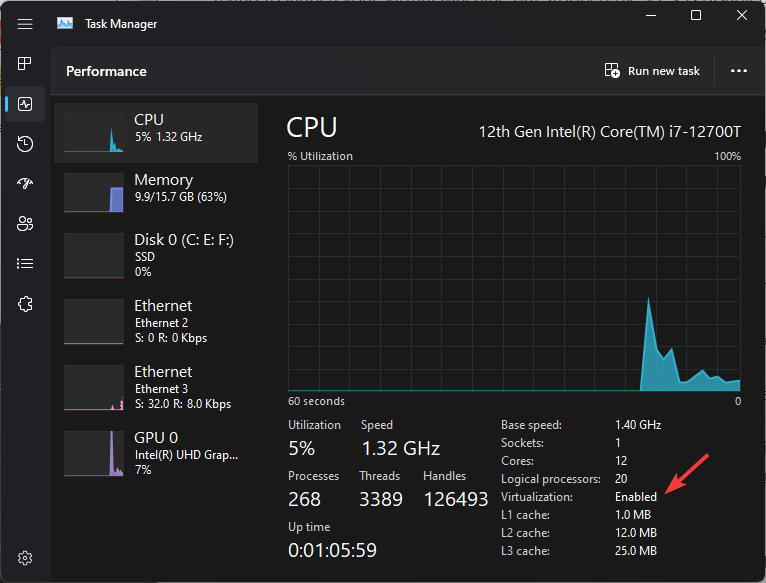Click the L2 cache 12.0 MB value
Image resolution: width=766 pixels, height=583 pixels.
[x=636, y=533]
